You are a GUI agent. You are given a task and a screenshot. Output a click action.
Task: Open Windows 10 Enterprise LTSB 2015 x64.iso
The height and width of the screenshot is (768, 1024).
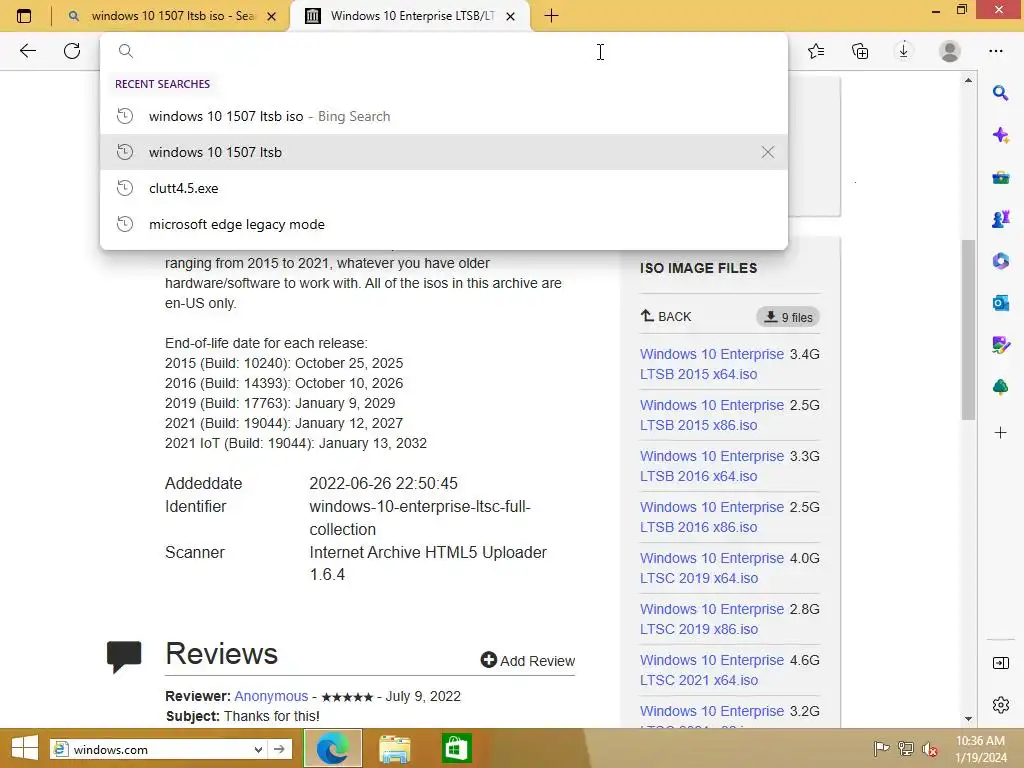(x=712, y=364)
